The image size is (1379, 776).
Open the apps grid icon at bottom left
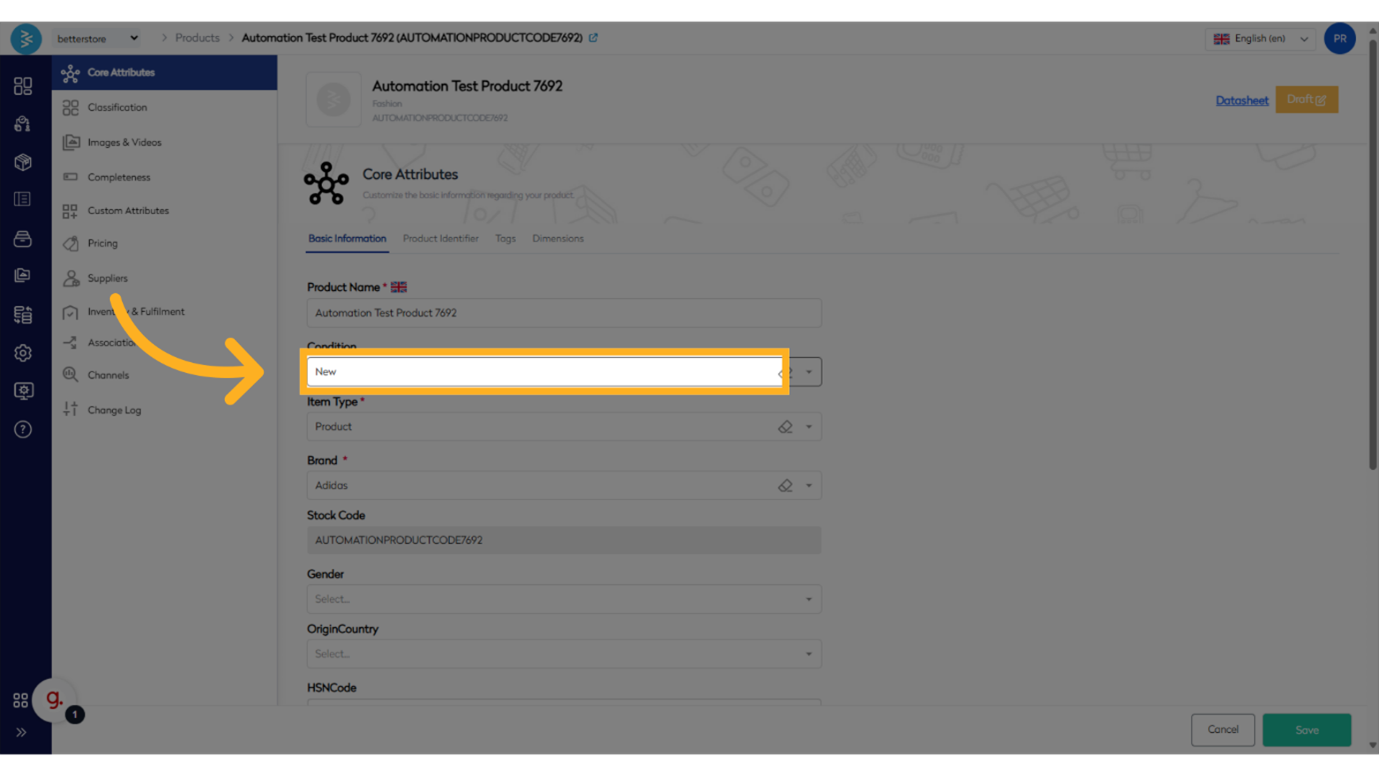click(20, 701)
